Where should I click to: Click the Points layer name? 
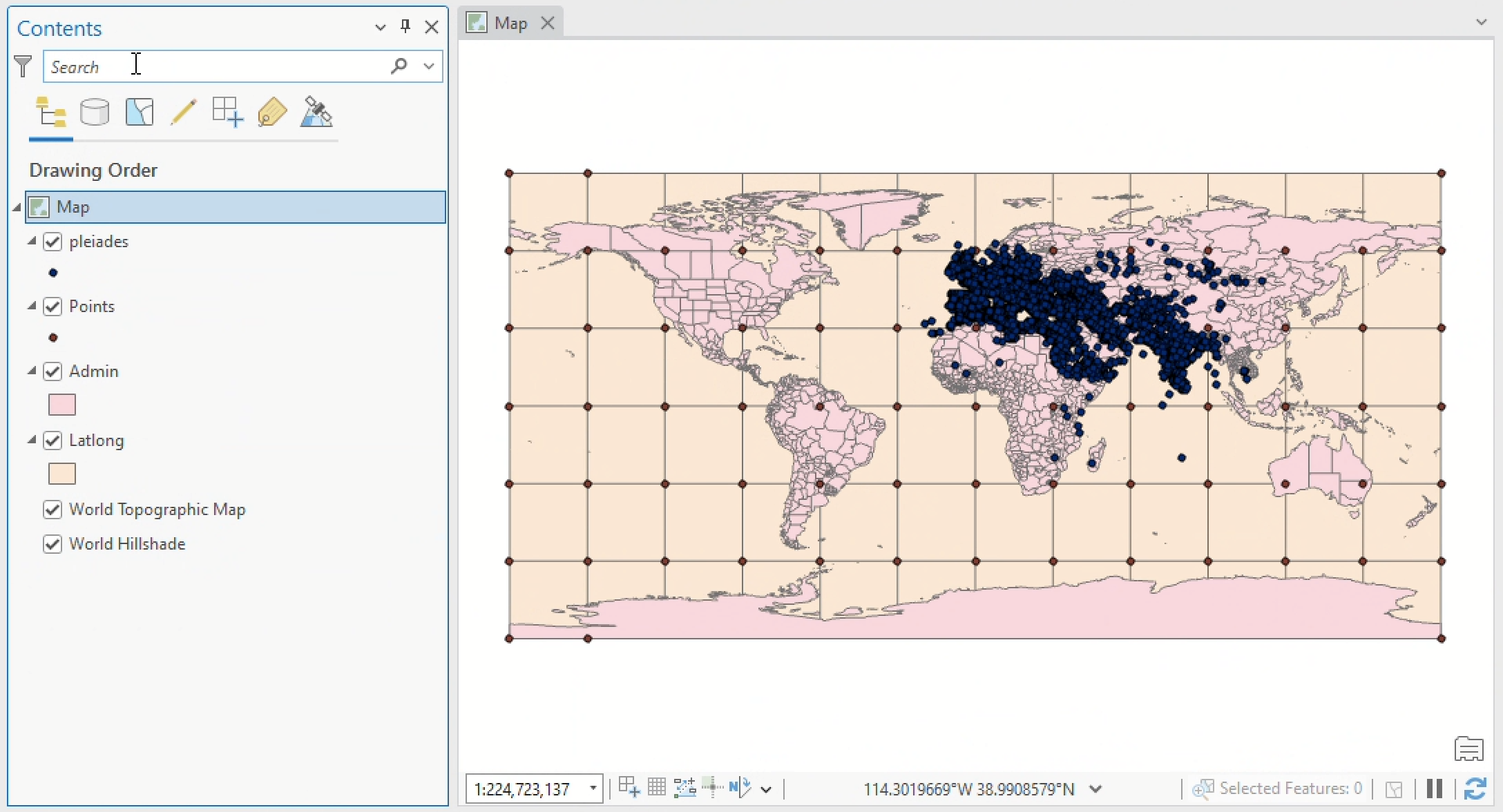coord(92,307)
